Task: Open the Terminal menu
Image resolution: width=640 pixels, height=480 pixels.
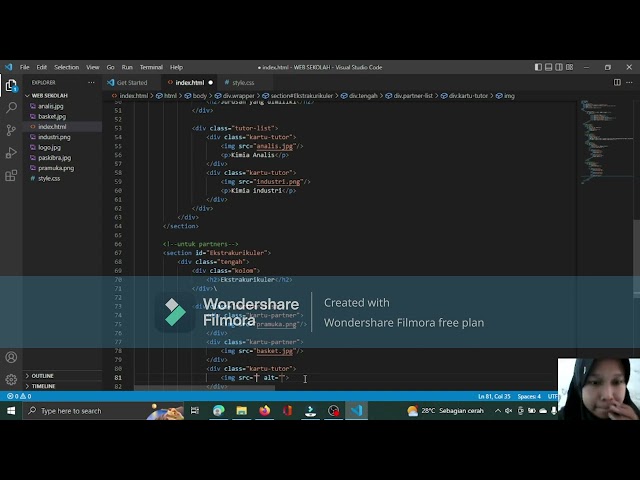Action: (x=151, y=67)
